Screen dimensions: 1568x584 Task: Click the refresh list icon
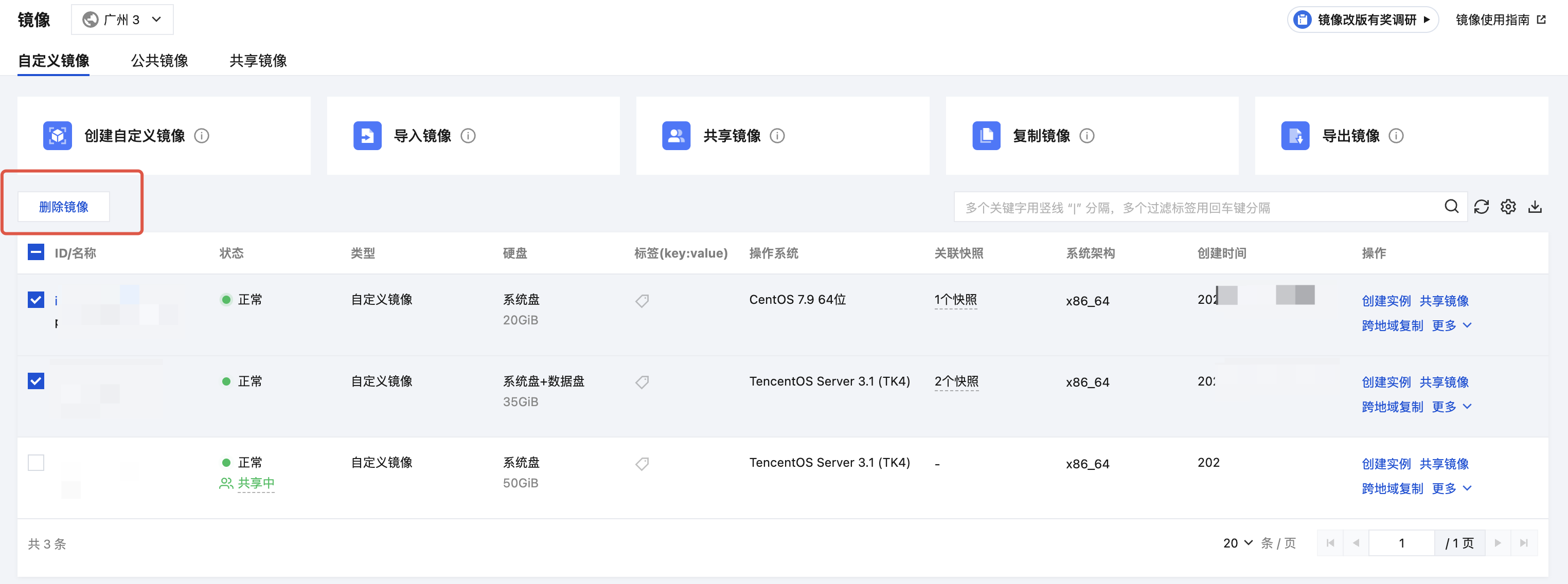click(1481, 207)
